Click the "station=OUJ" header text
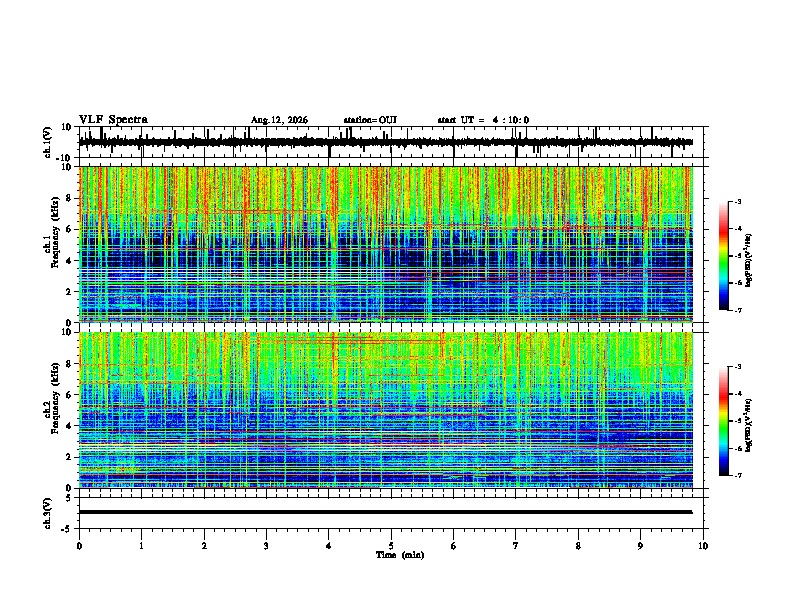 click(370, 120)
